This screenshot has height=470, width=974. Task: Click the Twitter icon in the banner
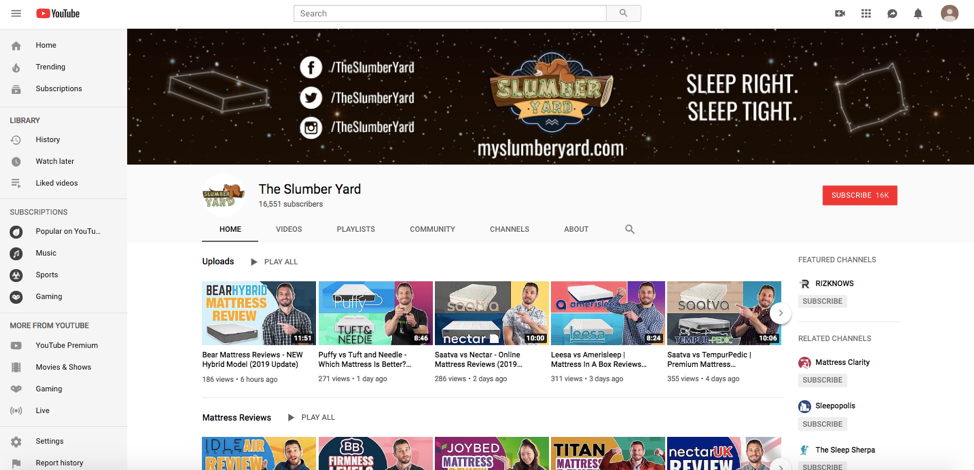pyautogui.click(x=311, y=97)
